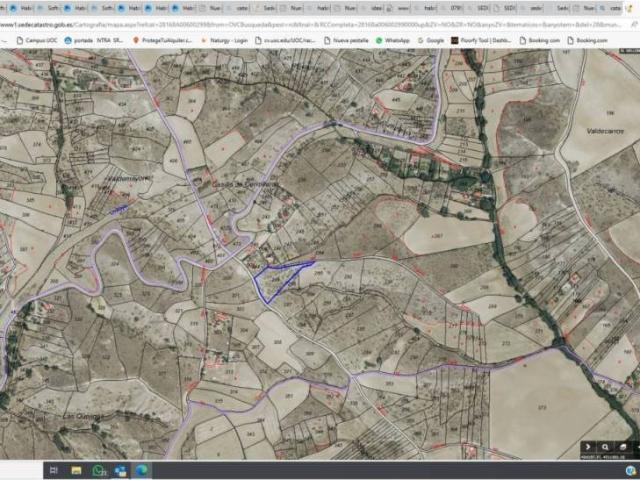640x480 pixels.
Task: Open the Task View taskbar button
Action: (x=52, y=470)
